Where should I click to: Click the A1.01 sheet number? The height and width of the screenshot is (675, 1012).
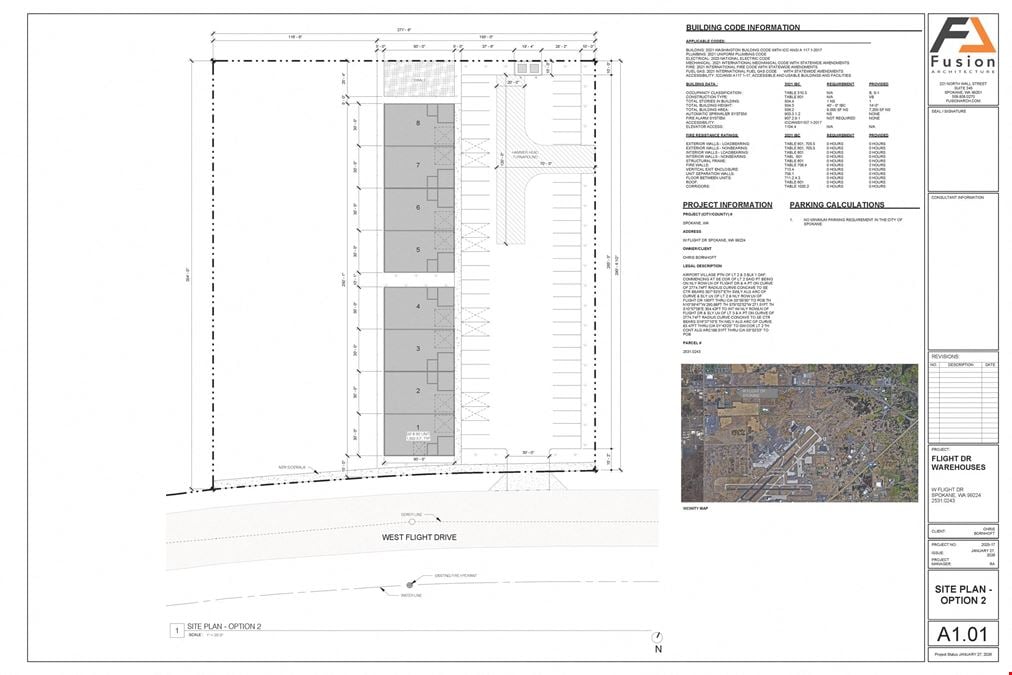(962, 634)
